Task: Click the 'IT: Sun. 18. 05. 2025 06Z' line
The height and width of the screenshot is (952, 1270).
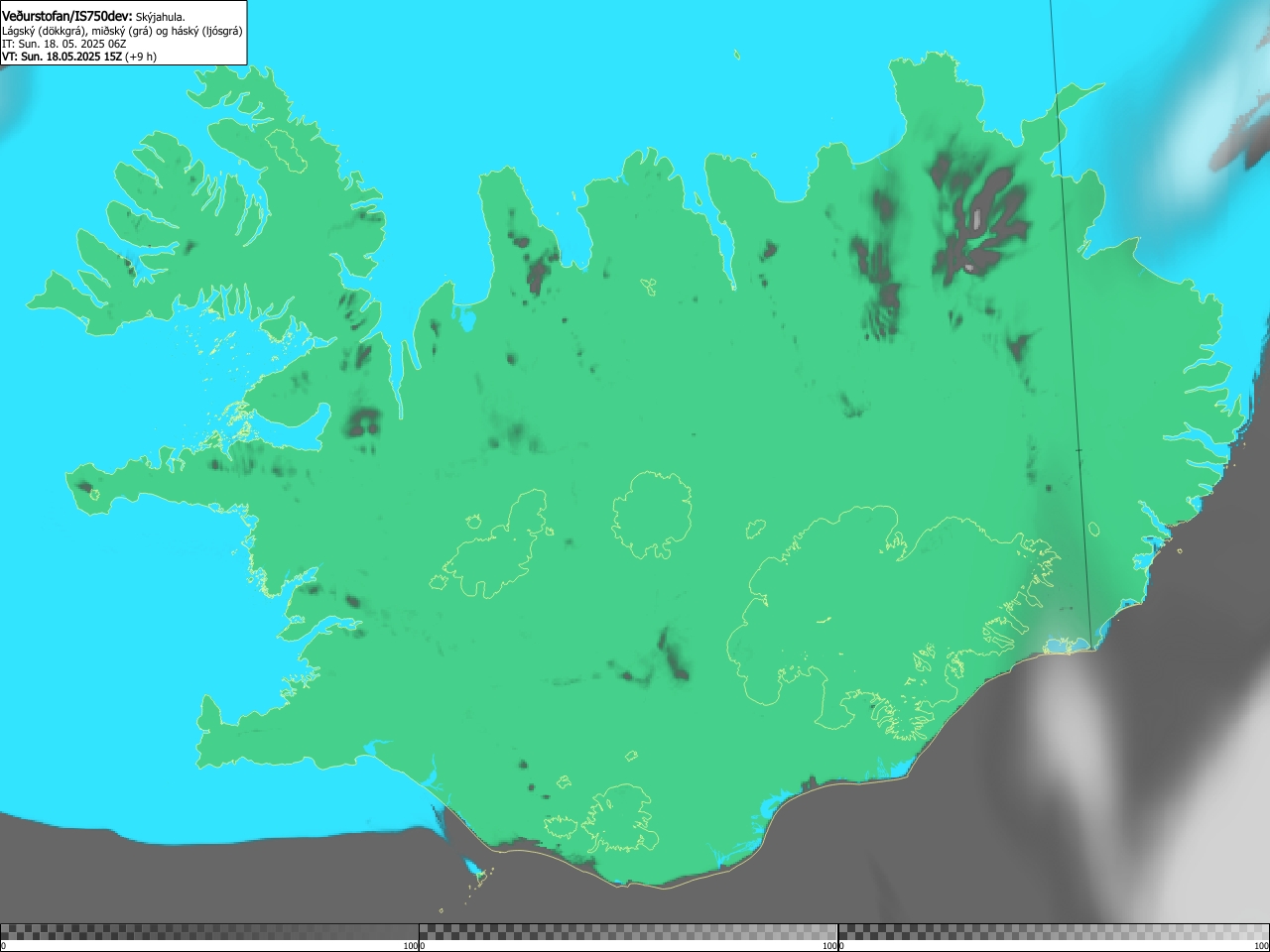Action: (63, 44)
